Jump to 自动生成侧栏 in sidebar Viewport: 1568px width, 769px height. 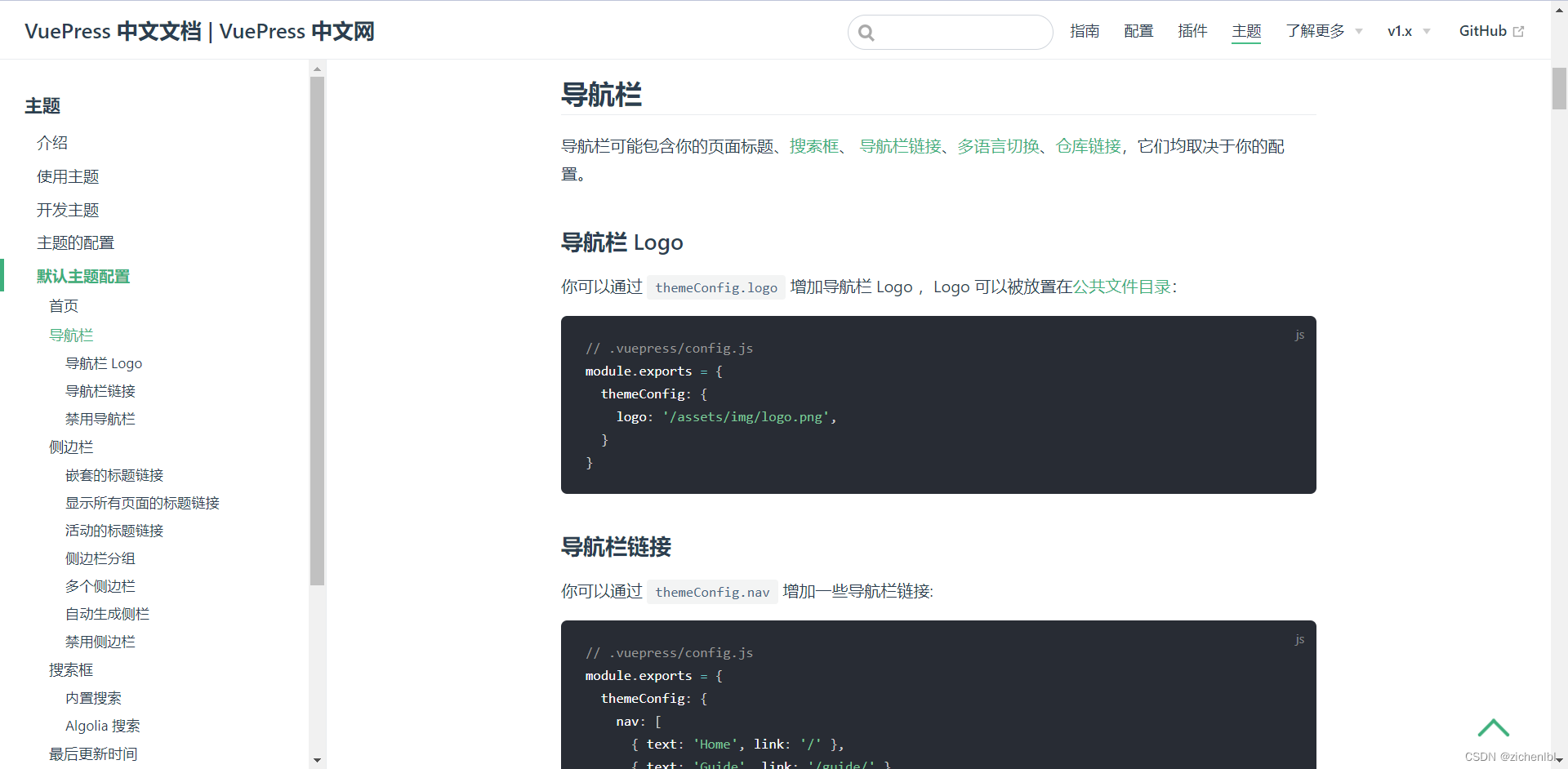coord(107,614)
